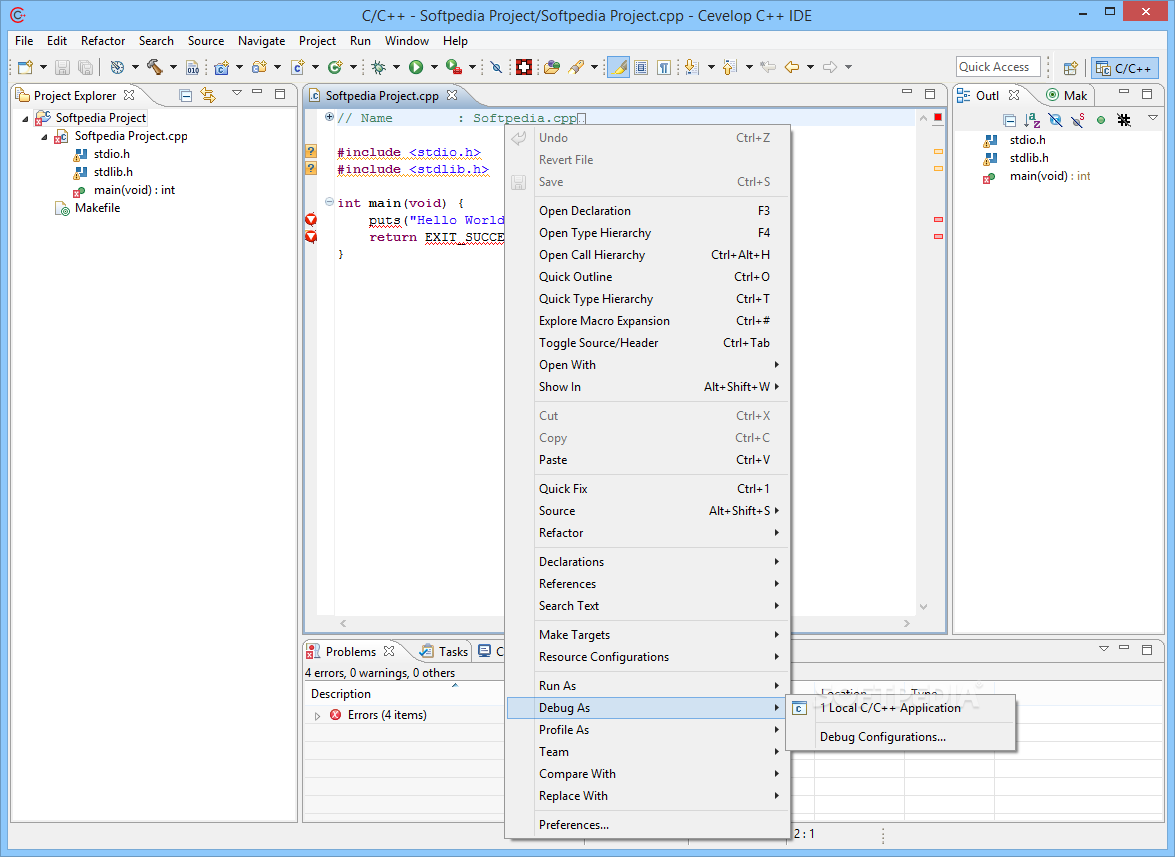Click the New C Source File icon
Image resolution: width=1175 pixels, height=857 pixels.
pos(297,67)
